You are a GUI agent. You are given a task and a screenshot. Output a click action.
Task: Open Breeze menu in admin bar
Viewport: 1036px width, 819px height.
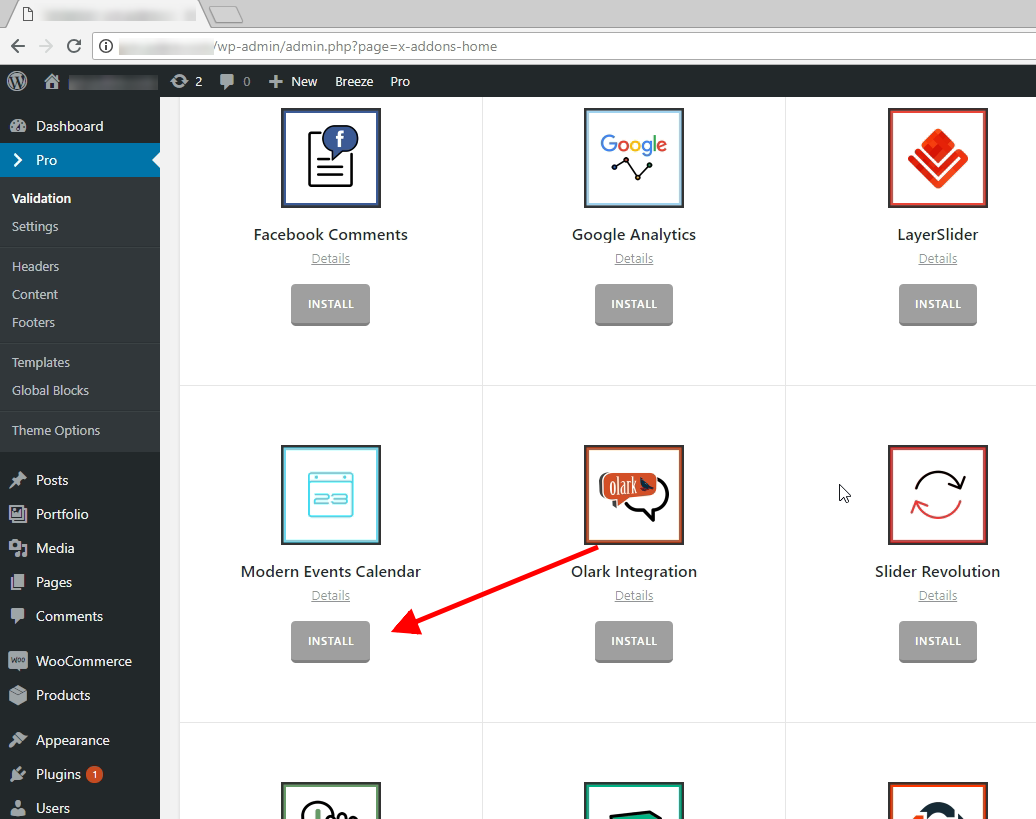click(354, 81)
